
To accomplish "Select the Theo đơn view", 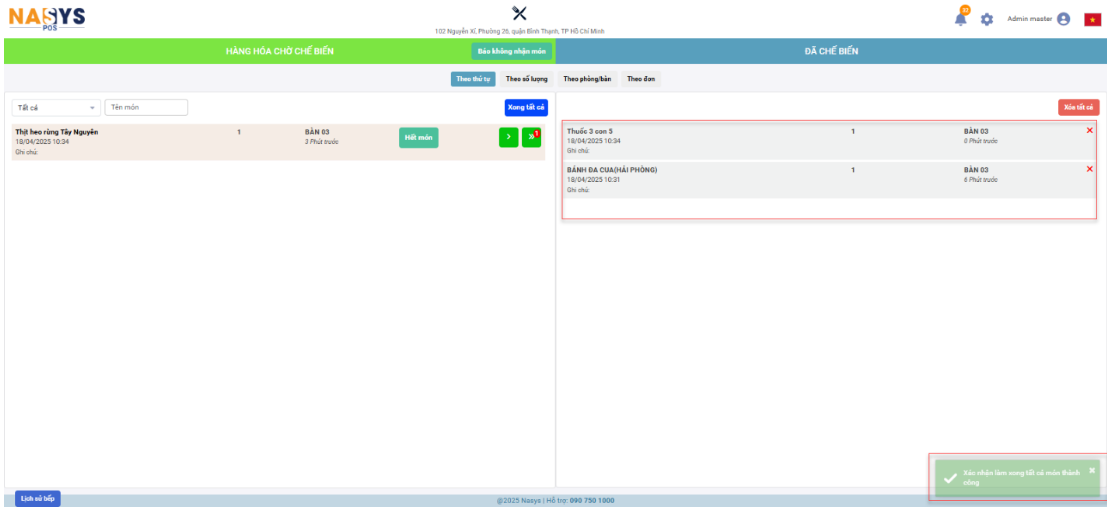I will tap(641, 79).
